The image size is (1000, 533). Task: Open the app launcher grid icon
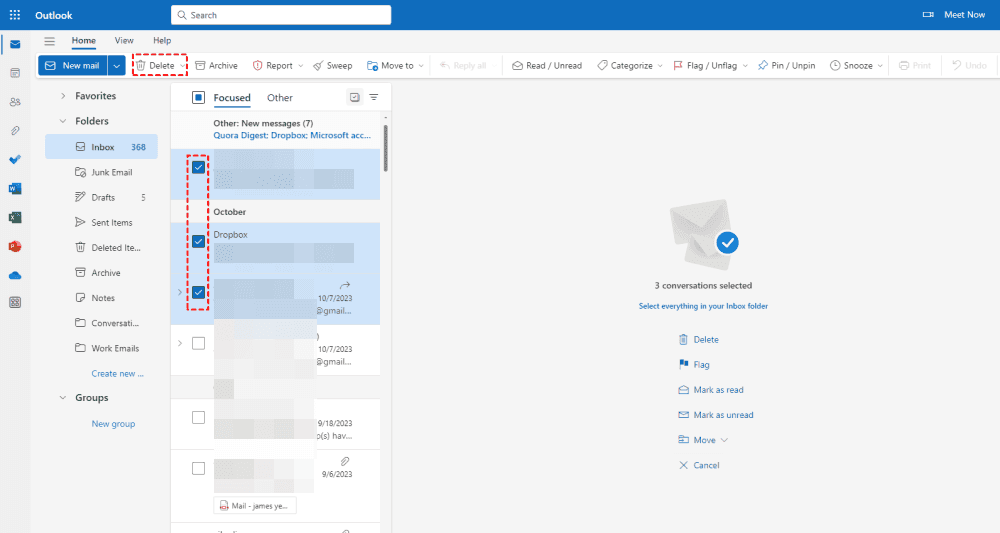[x=15, y=15]
